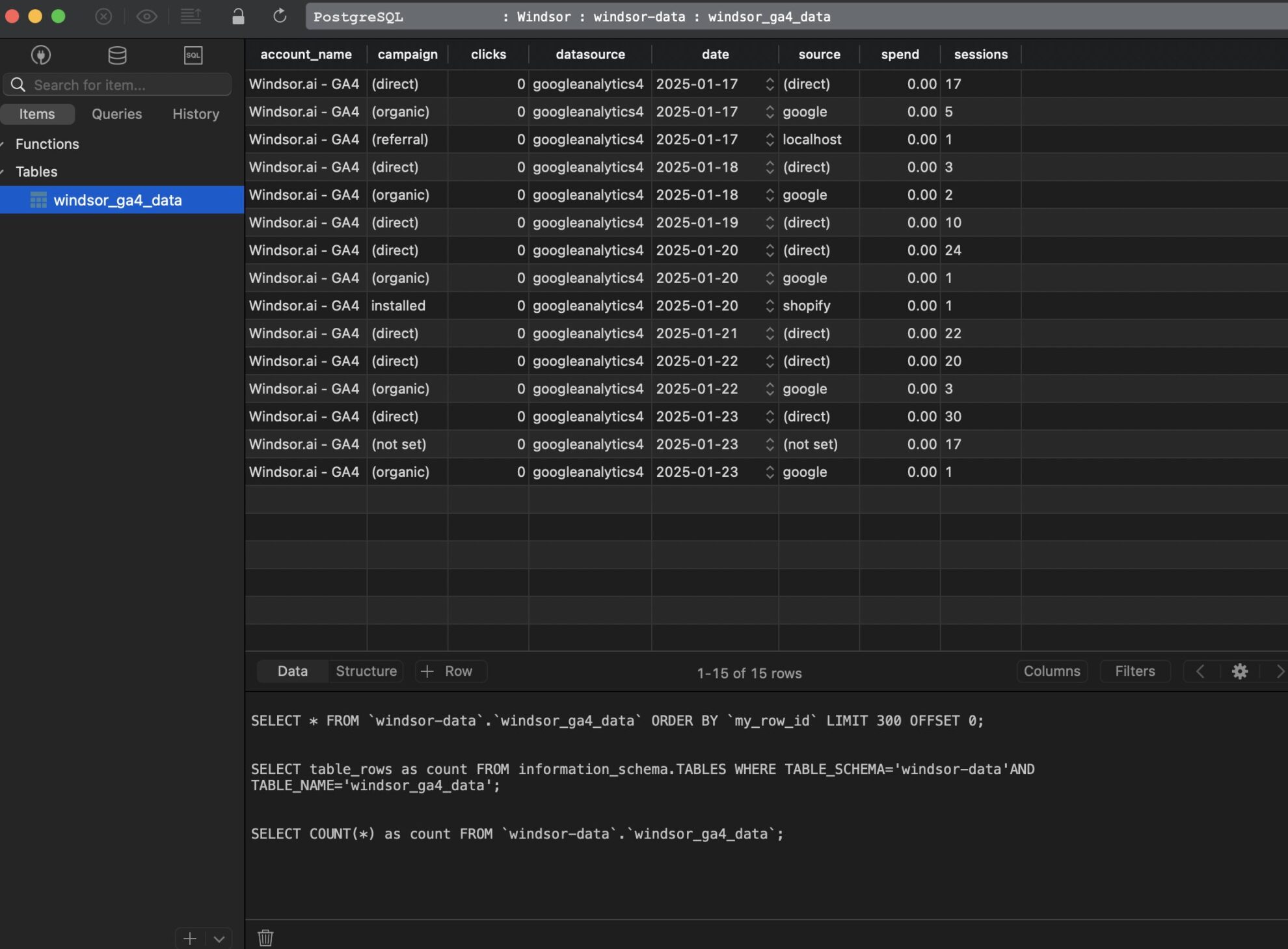The height and width of the screenshot is (949, 1288).
Task: Select the (not set) campaign cell
Action: [x=407, y=444]
